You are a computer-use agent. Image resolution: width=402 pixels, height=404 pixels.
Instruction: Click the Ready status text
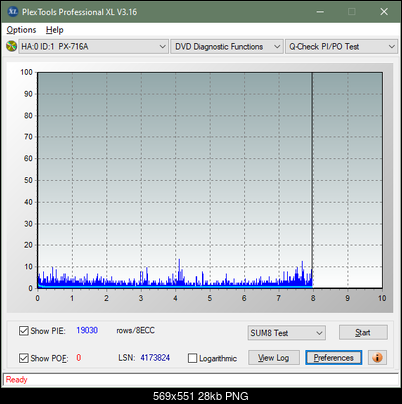pyautogui.click(x=16, y=379)
